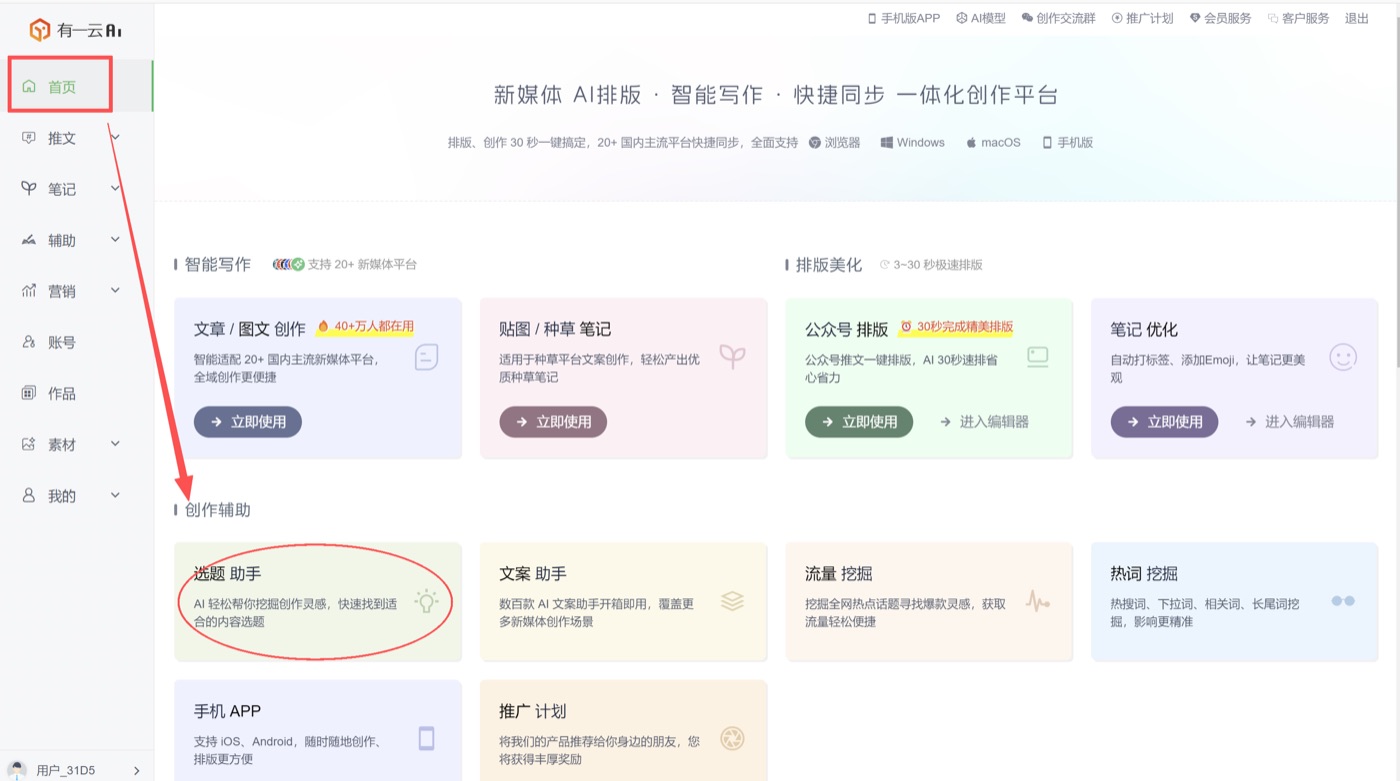
Task: Open 创作交流群 in top menu
Action: (1058, 18)
